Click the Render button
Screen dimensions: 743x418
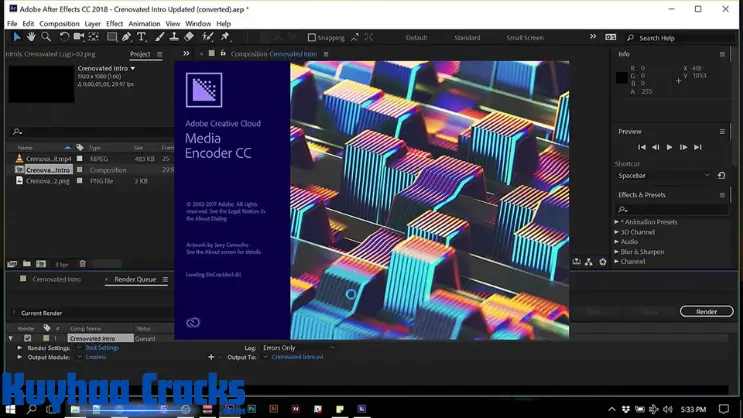coord(706,311)
